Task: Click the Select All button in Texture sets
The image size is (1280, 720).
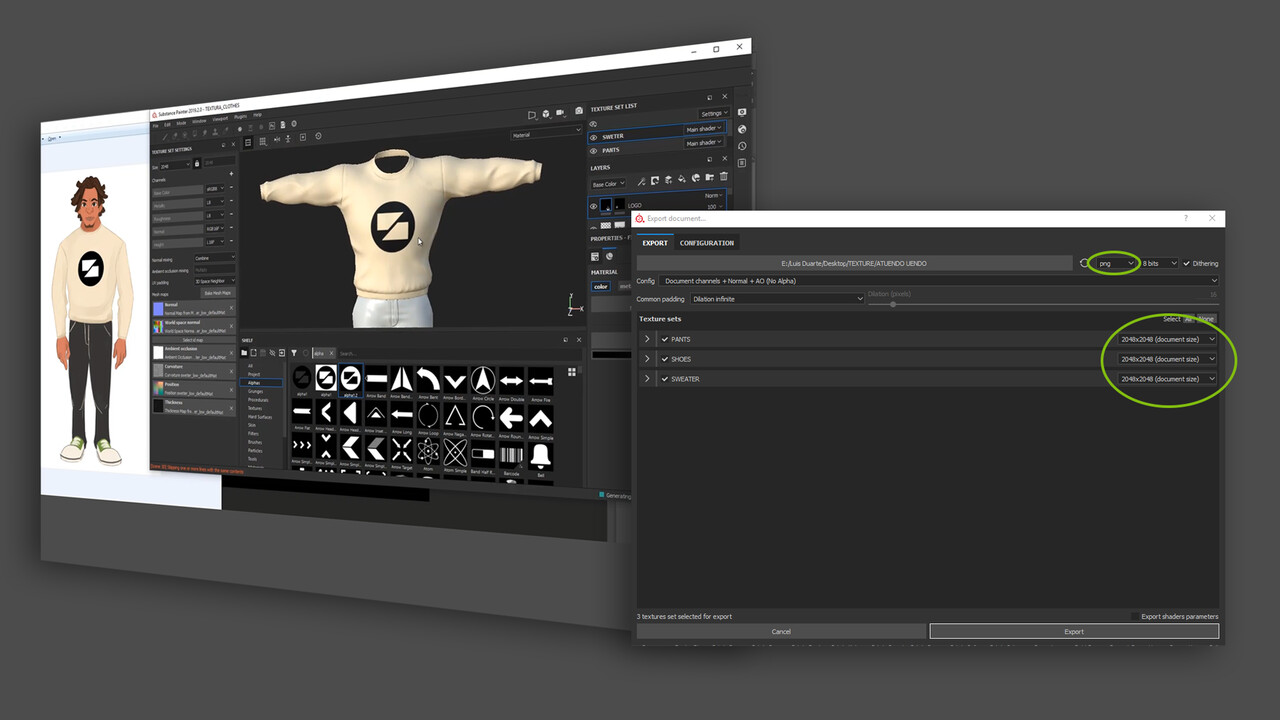Action: pos(1188,319)
